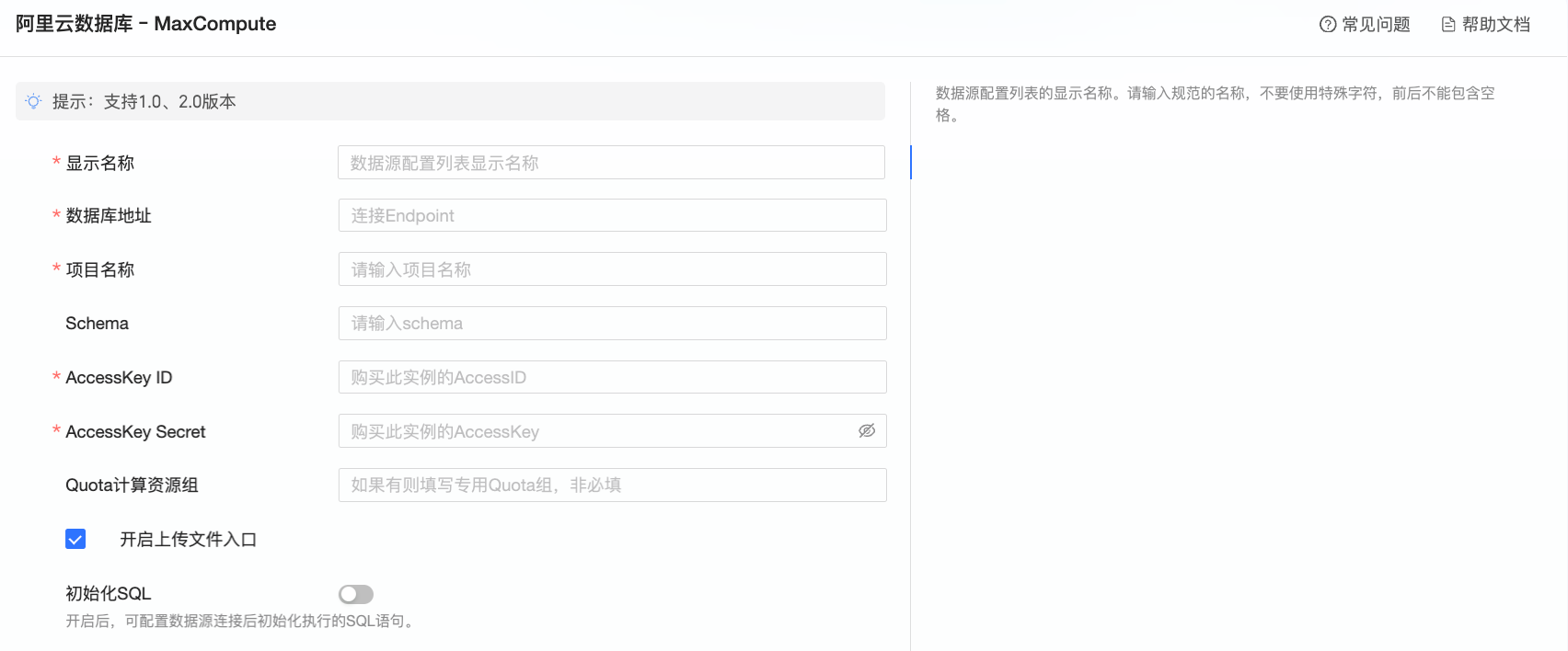This screenshot has height=651, width=1568.
Task: Focus the 显示名称 input field
Action: pyautogui.click(x=611, y=163)
